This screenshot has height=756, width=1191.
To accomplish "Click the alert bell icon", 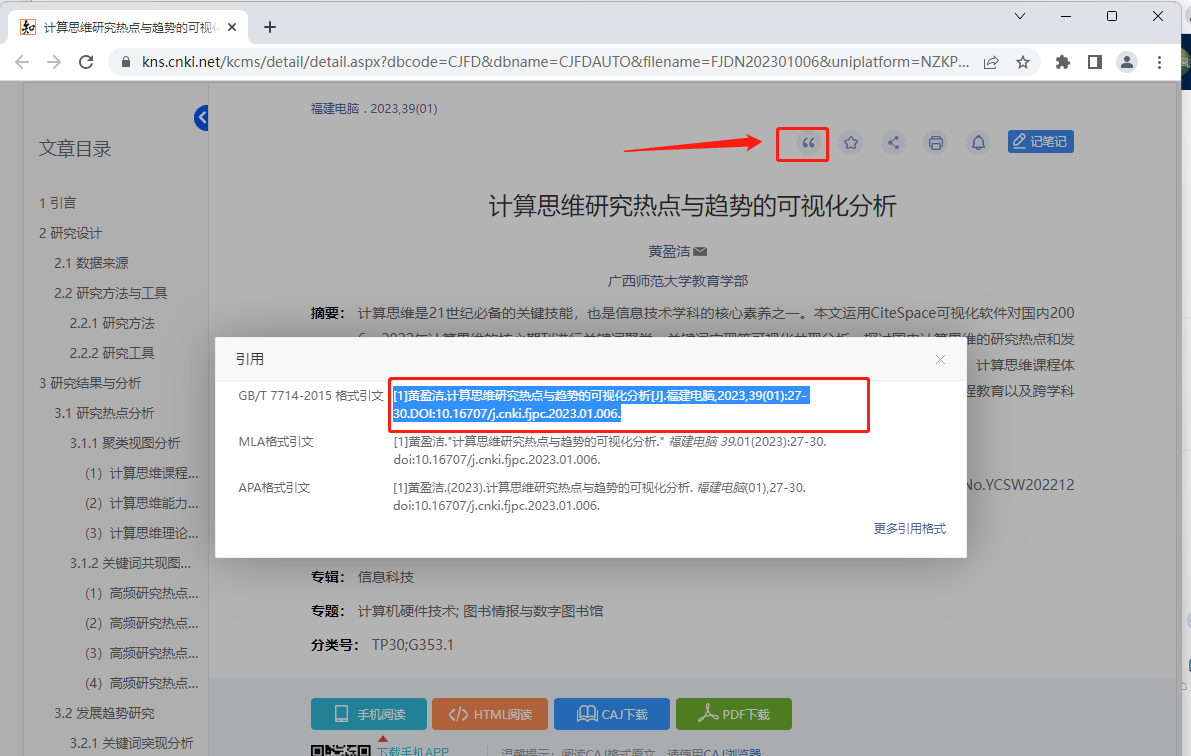I will (x=977, y=143).
